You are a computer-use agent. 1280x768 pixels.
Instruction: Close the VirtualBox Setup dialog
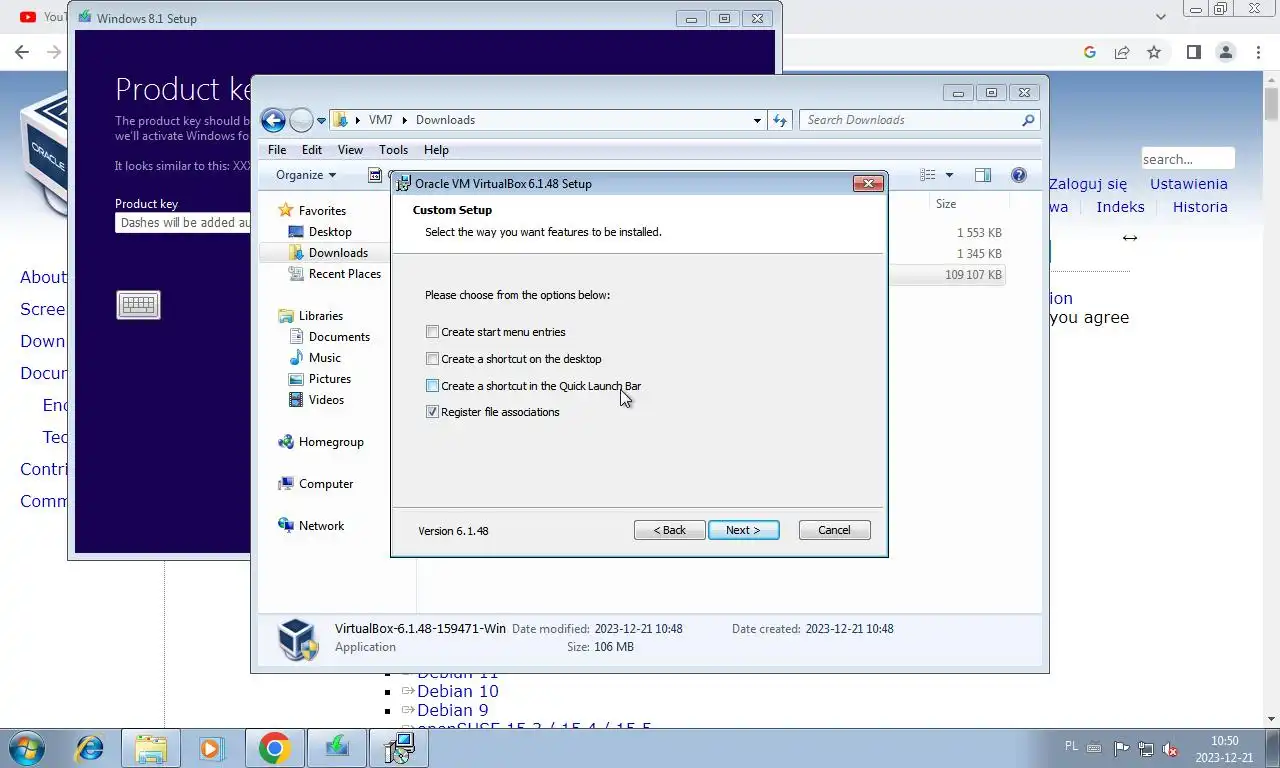pyautogui.click(x=868, y=183)
